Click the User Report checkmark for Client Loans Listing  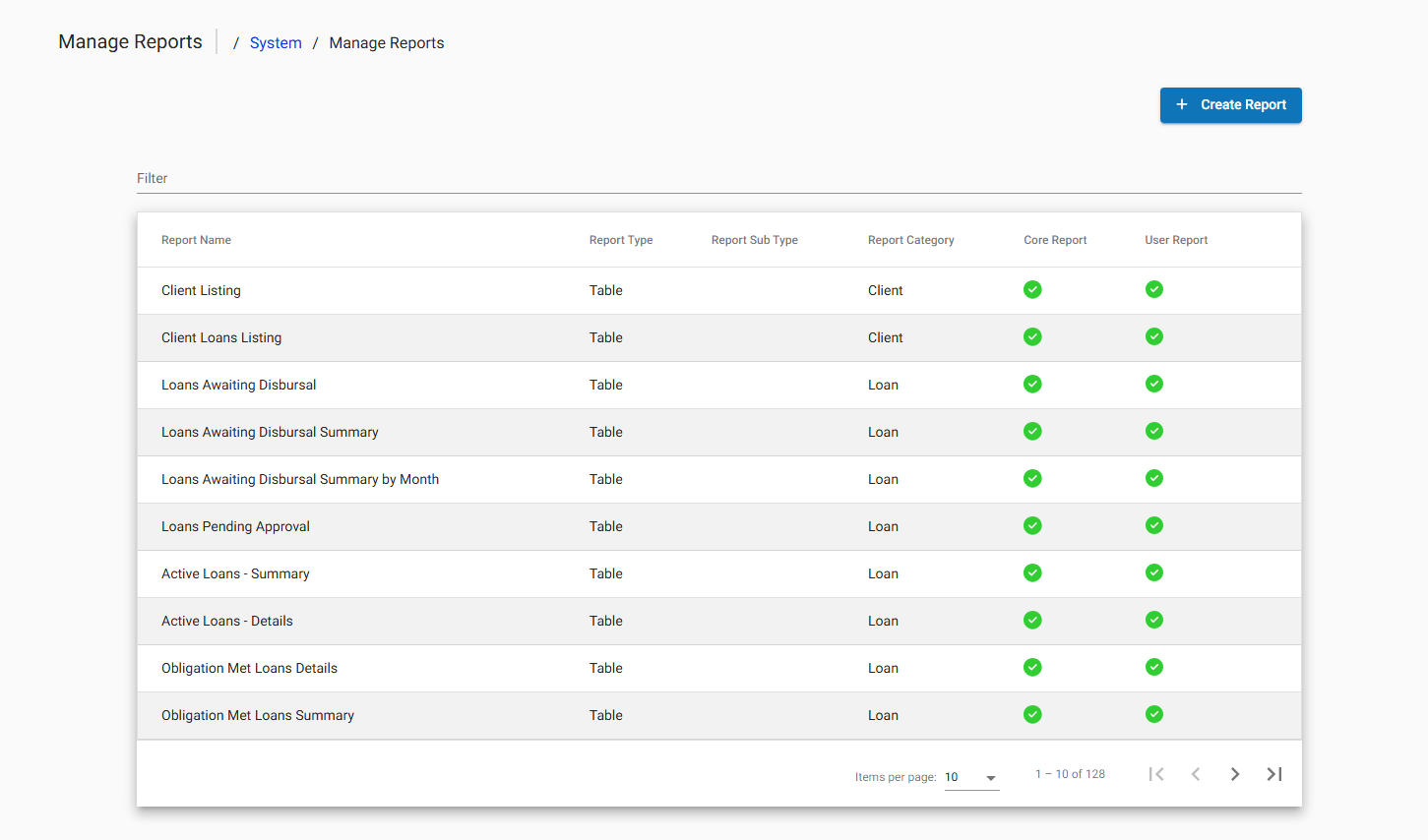[x=1154, y=336]
